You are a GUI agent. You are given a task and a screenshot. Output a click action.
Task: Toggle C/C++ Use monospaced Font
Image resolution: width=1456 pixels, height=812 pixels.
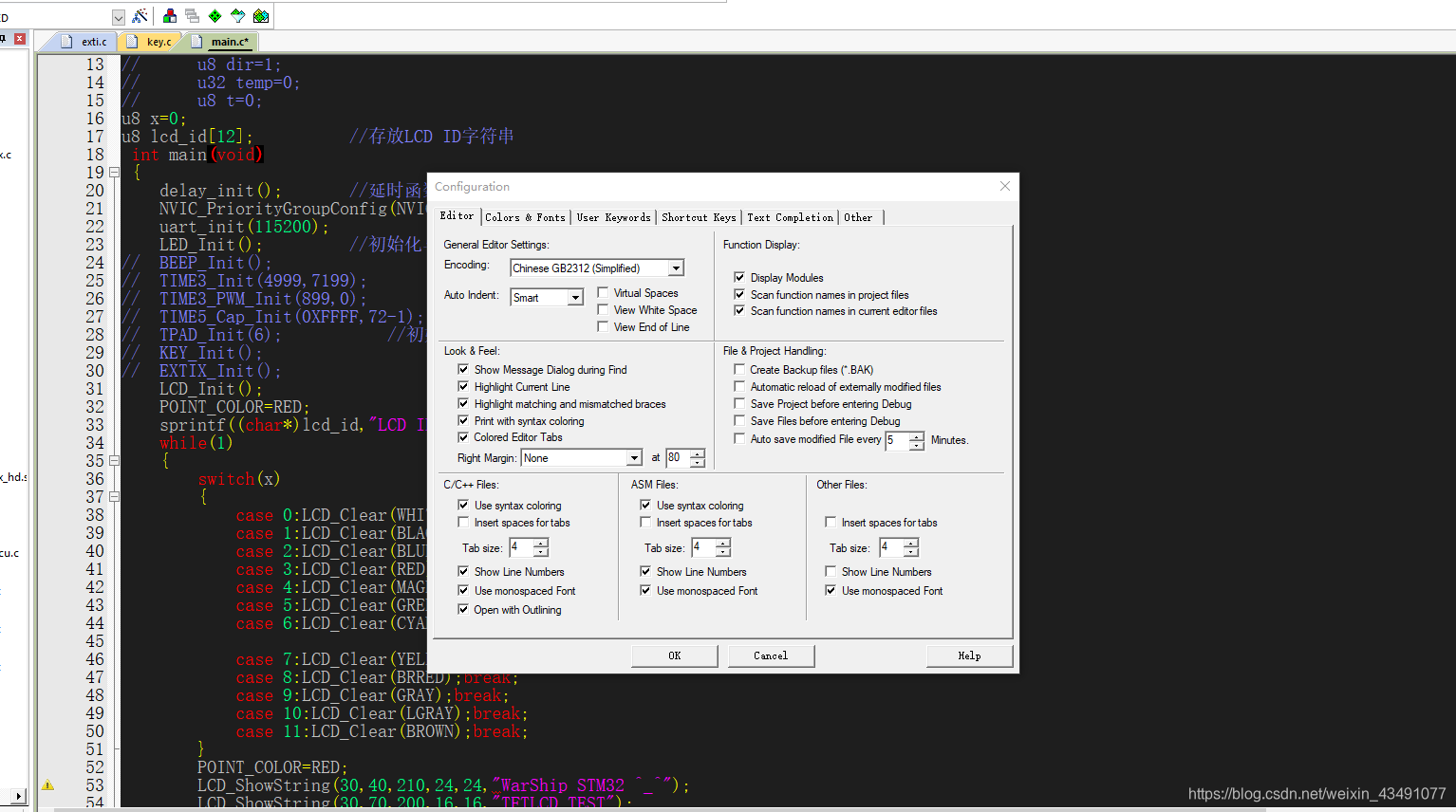point(463,590)
